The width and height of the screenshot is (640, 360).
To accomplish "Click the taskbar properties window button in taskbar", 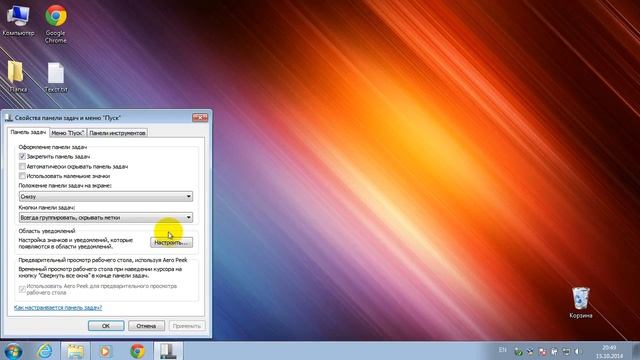I will [168, 351].
